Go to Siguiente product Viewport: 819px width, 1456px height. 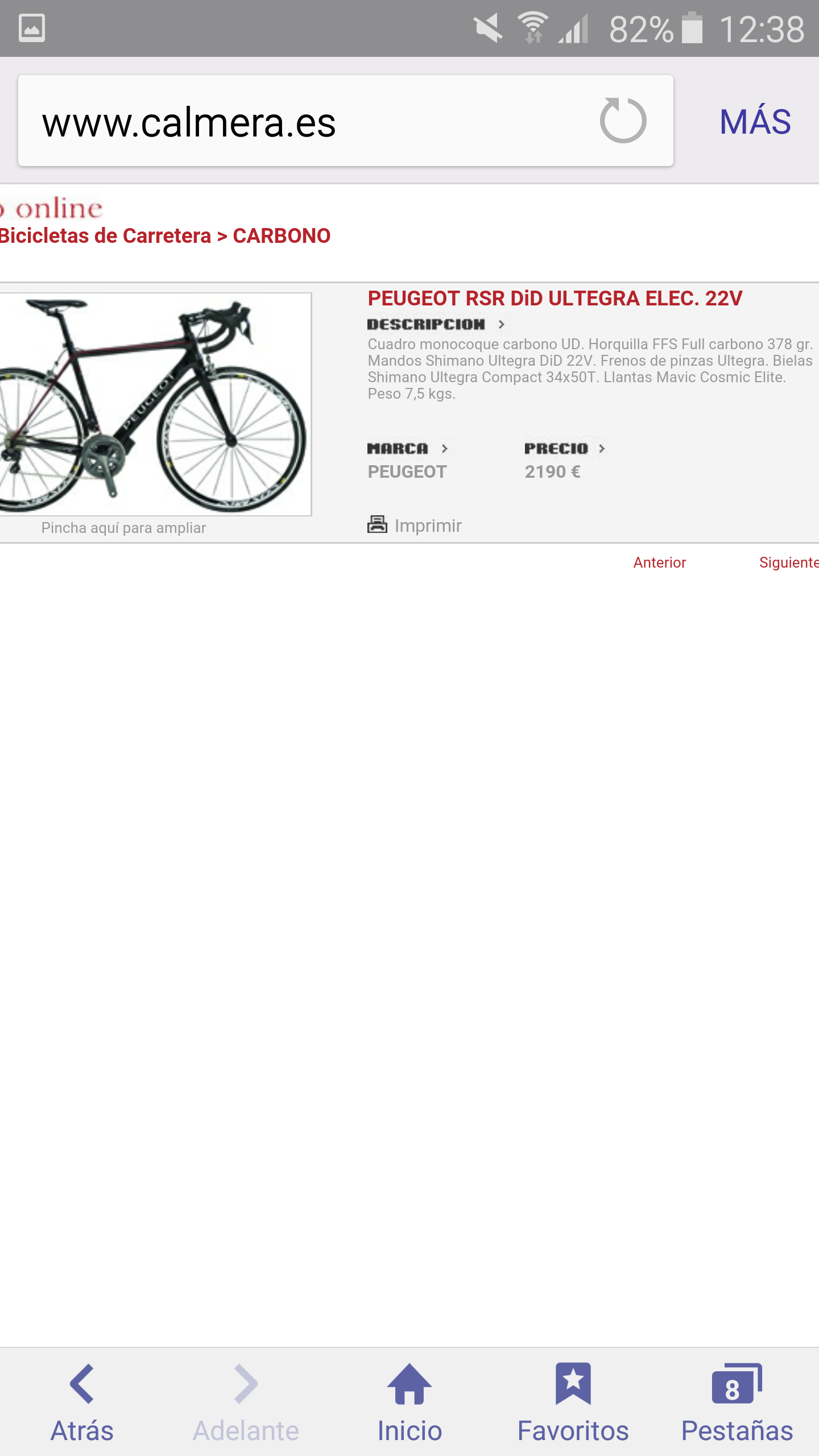pos(789,562)
